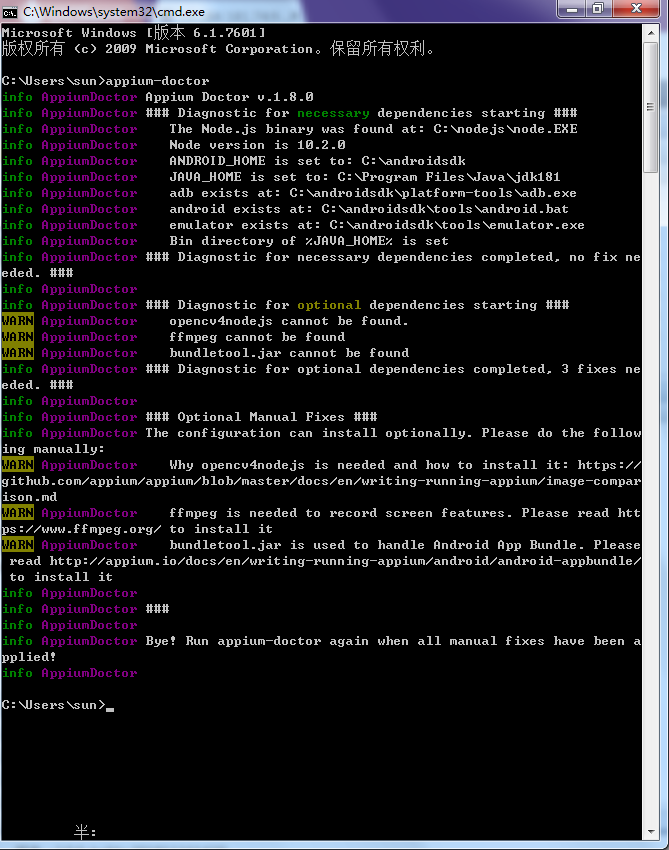Click the ffmpeg cannot be found warning
The image size is (669, 850).
tap(257, 337)
